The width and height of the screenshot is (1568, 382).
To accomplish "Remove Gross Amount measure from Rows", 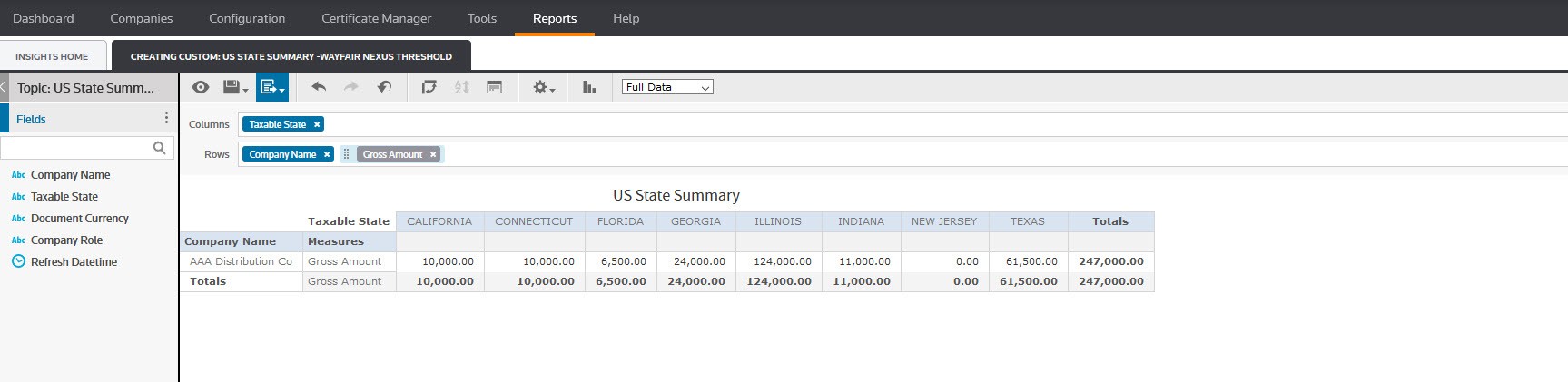I will 433,154.
